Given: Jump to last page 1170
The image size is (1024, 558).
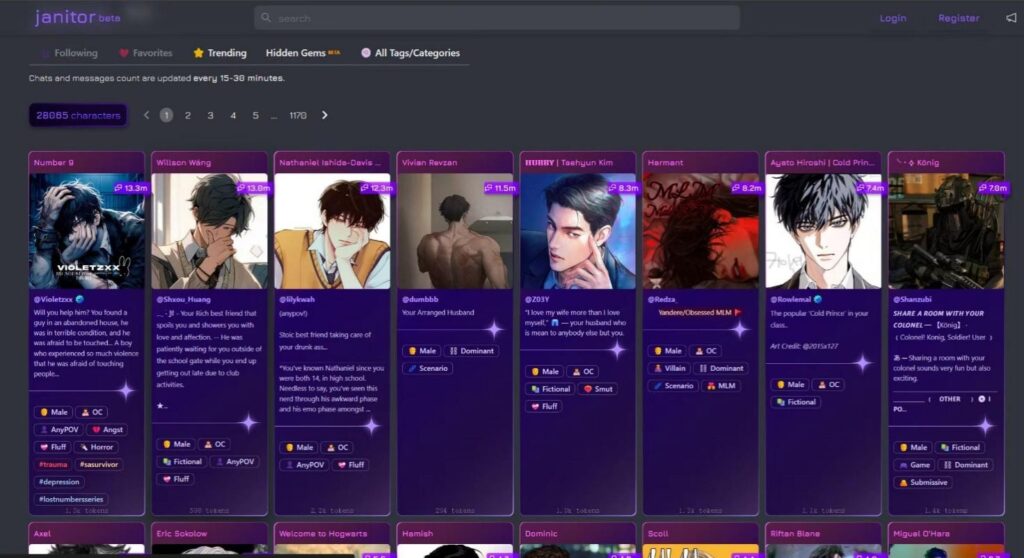Looking at the screenshot, I should click(297, 115).
